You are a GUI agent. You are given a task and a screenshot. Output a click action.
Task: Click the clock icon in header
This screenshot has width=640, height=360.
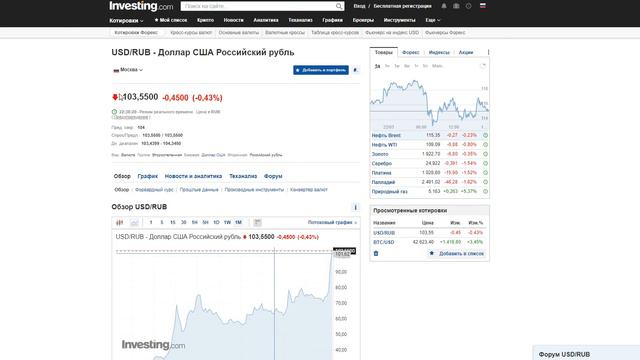[x=469, y=6]
